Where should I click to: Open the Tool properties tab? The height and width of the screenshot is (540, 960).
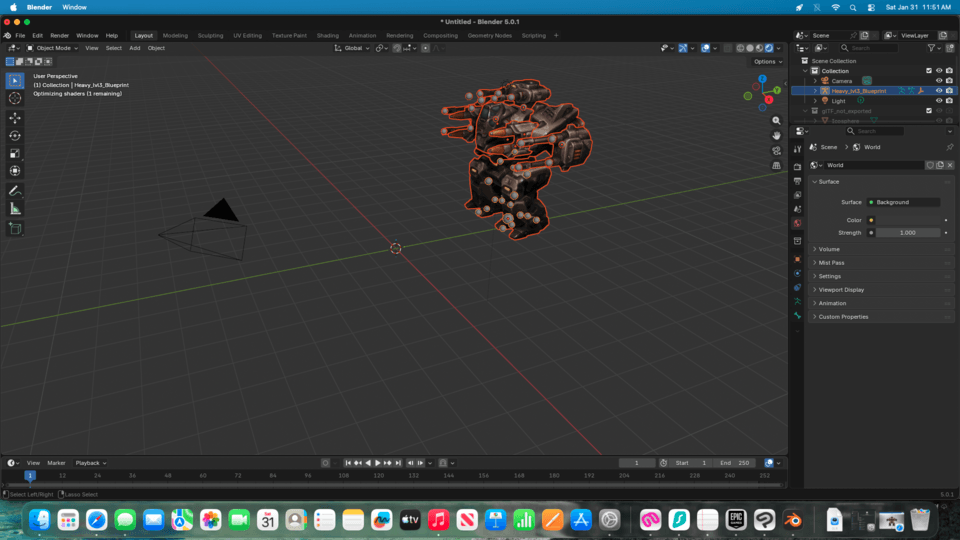coord(797,149)
